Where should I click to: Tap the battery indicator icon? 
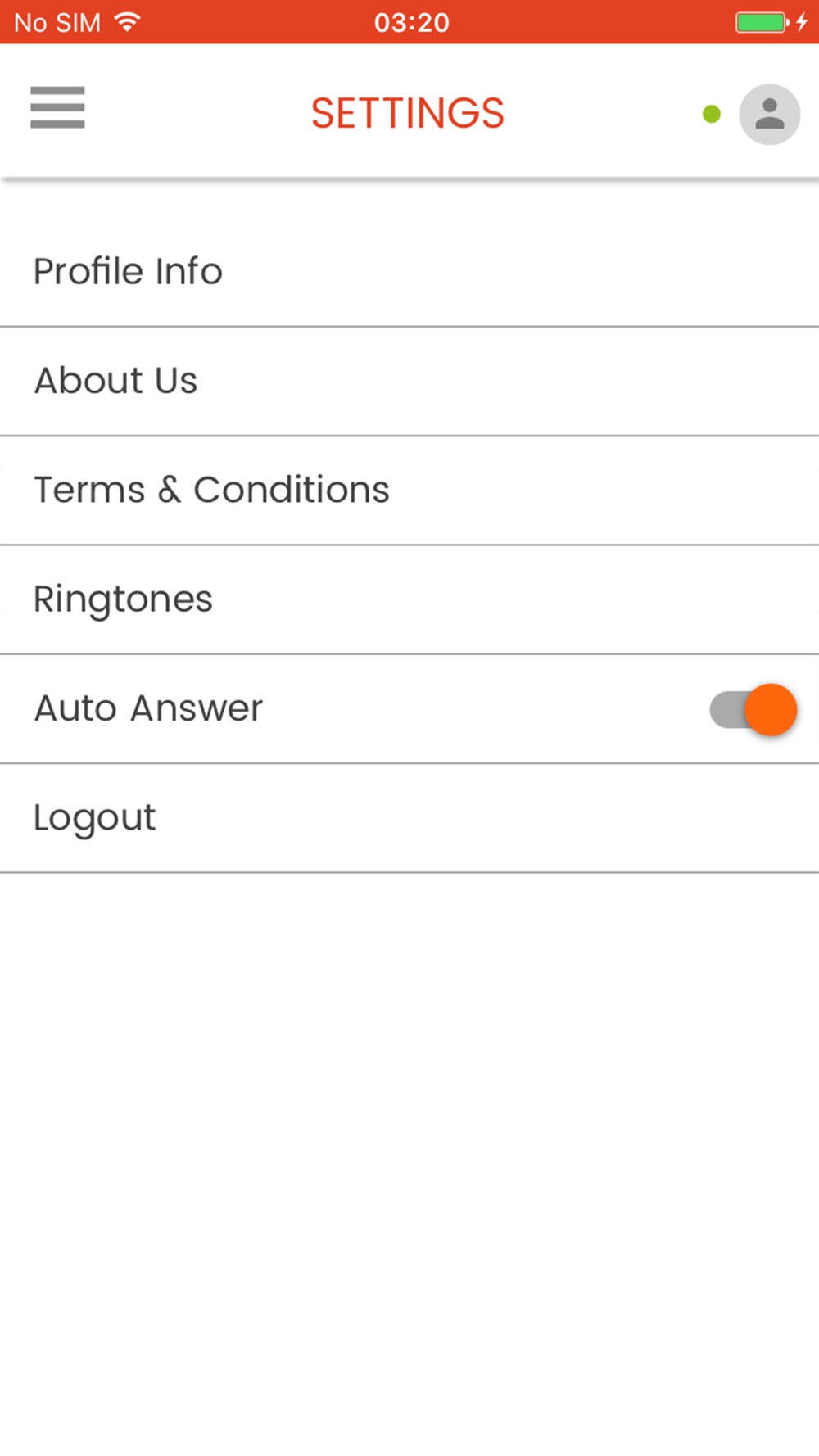point(762,22)
